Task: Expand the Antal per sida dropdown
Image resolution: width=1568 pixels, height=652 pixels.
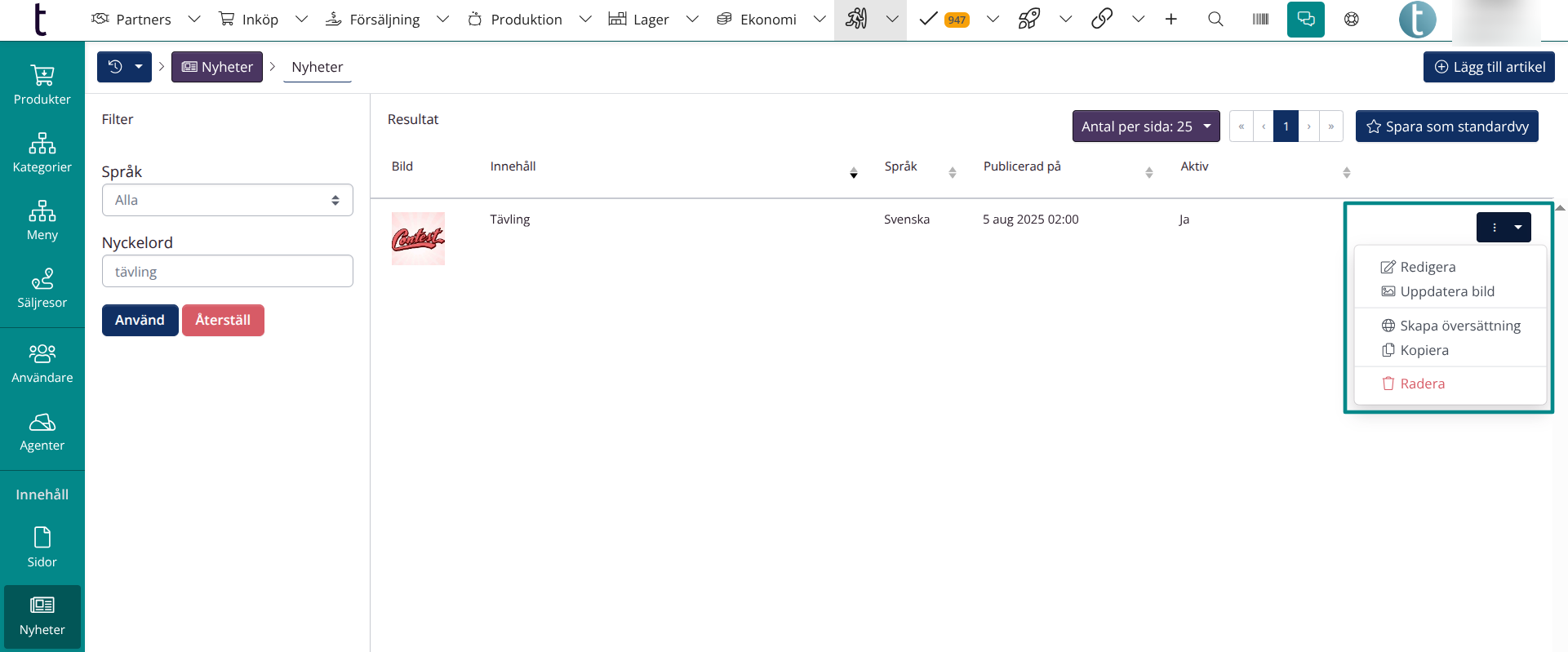Action: coord(1145,126)
